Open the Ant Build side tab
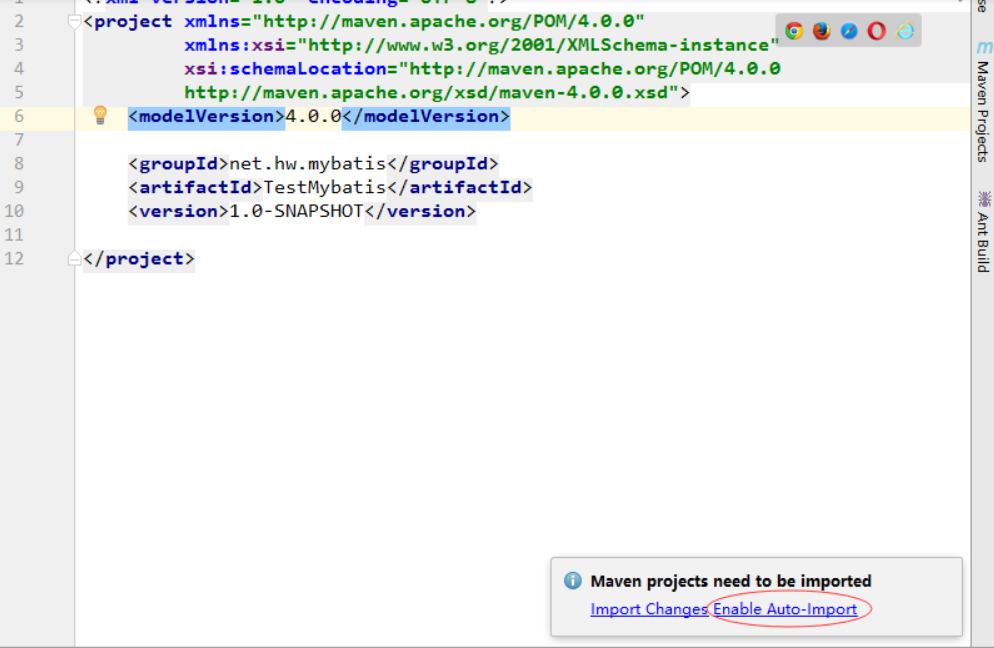Screen dimensions: 994x648 983,232
